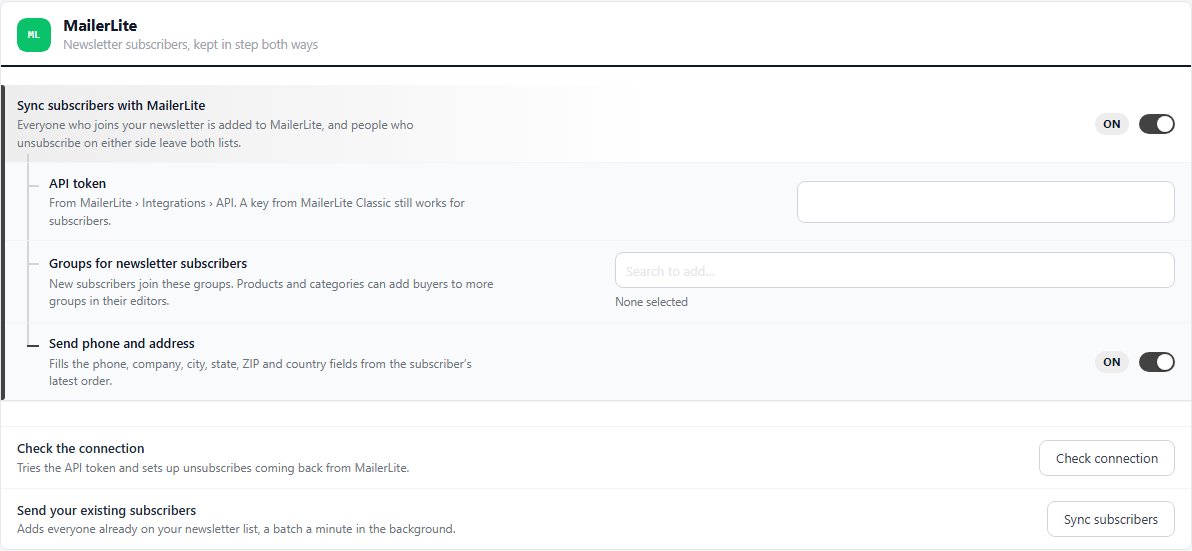Click the 'API token' setting label
1192x551 pixels.
tap(78, 183)
